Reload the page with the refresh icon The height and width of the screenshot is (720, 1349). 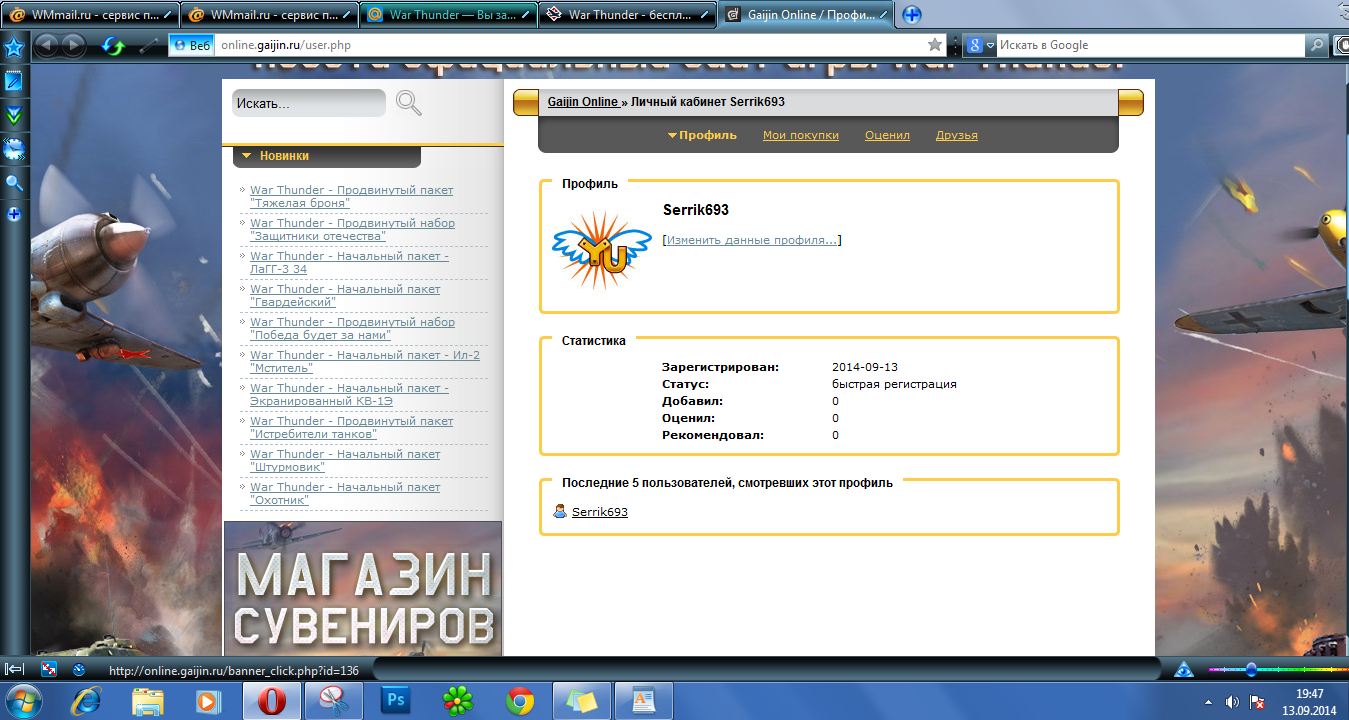pyautogui.click(x=113, y=45)
